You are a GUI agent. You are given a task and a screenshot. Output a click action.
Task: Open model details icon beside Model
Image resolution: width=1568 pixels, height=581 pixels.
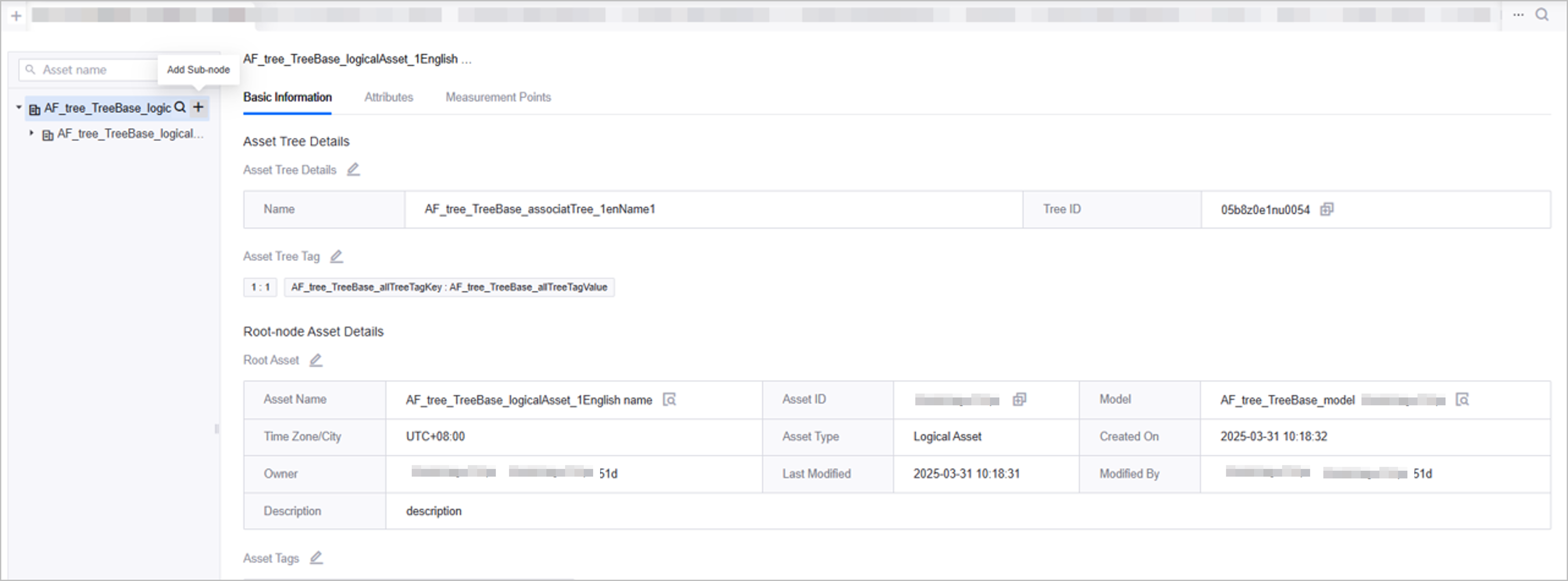pos(1462,400)
